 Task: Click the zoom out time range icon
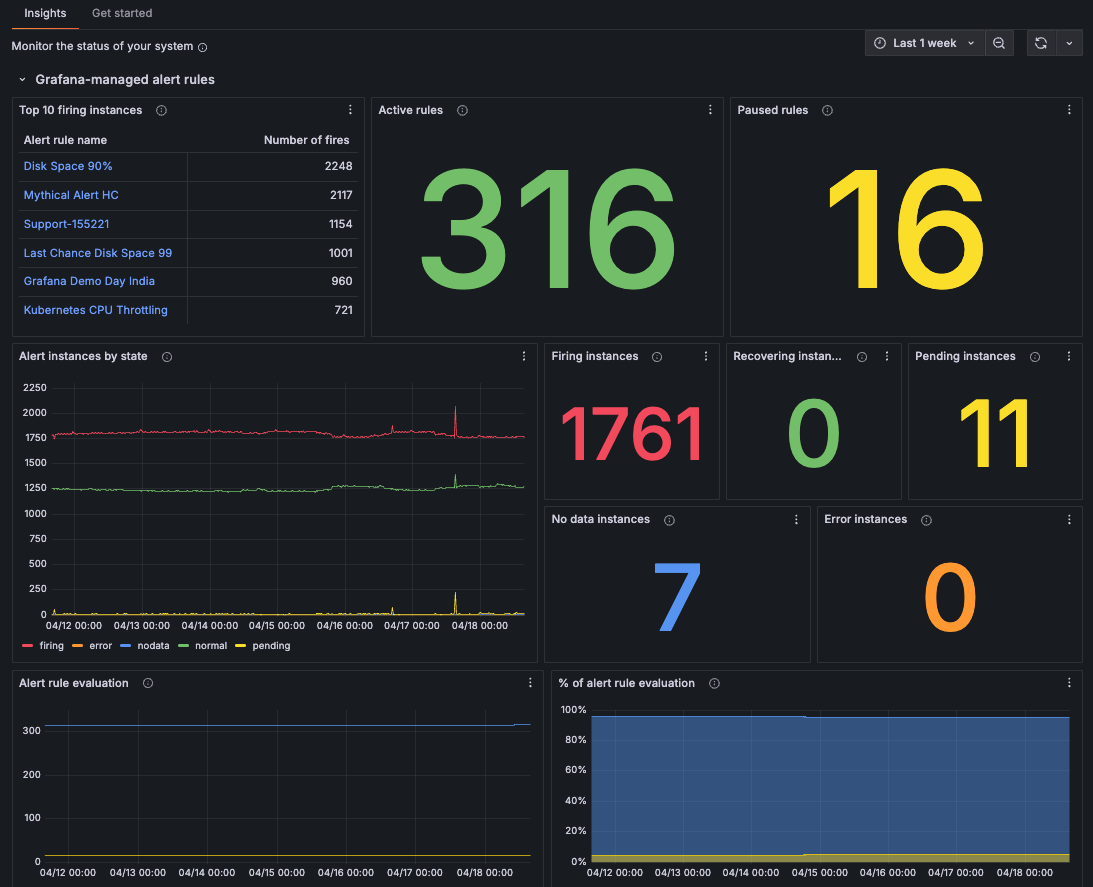[x=999, y=43]
